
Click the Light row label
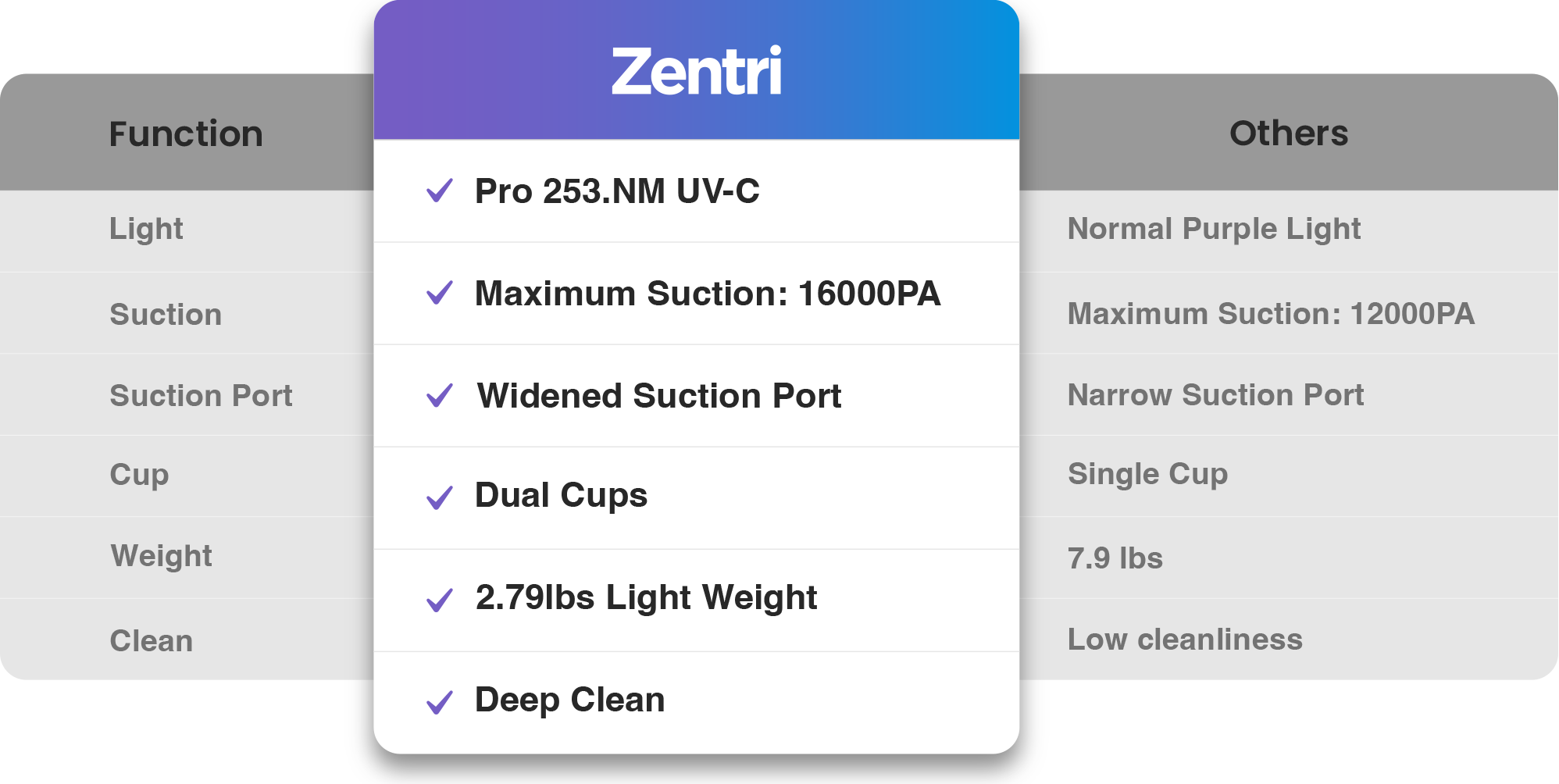(146, 229)
